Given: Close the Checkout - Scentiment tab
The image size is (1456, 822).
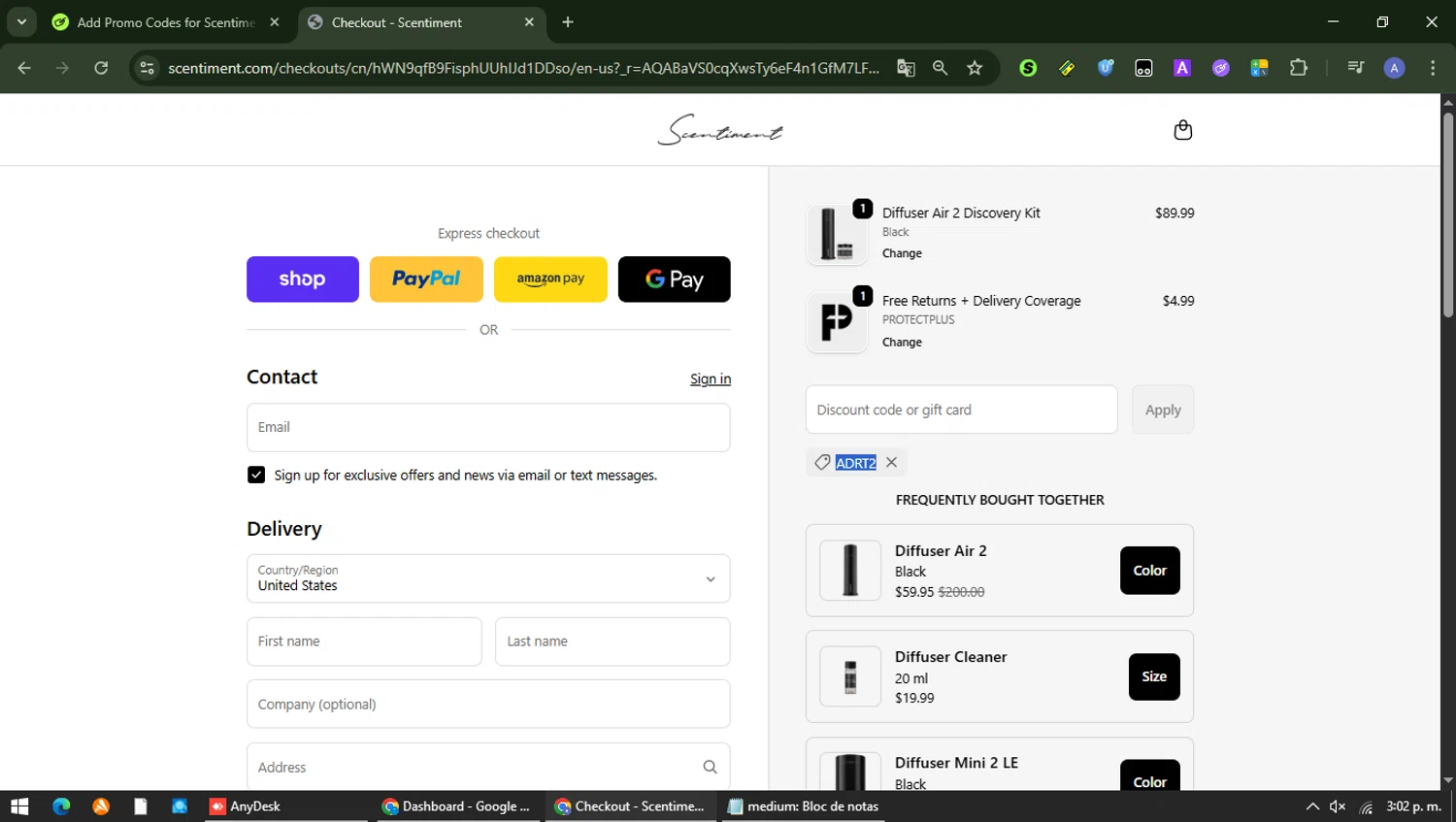Looking at the screenshot, I should (x=529, y=22).
